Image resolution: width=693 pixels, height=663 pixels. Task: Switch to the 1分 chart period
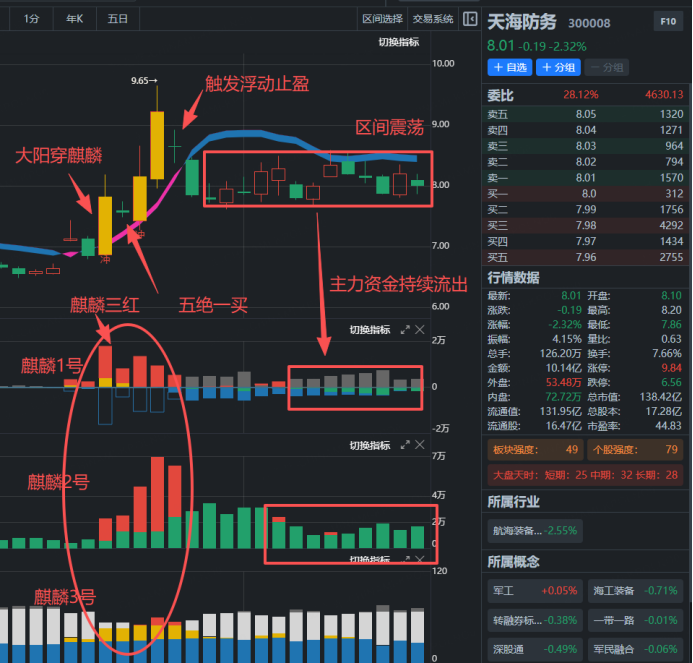click(x=33, y=18)
